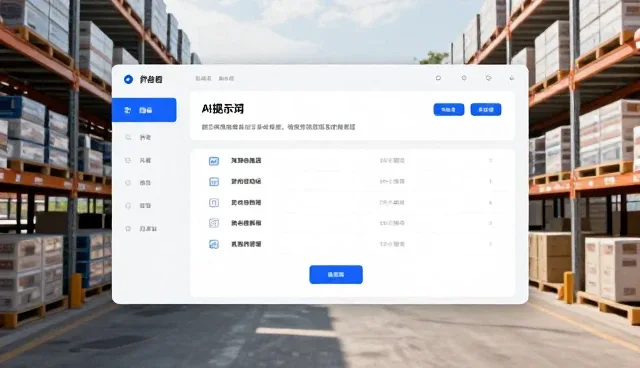Image resolution: width=640 pixels, height=368 pixels.
Task: Click the icon of the last sidebar item
Action: [x=128, y=228]
